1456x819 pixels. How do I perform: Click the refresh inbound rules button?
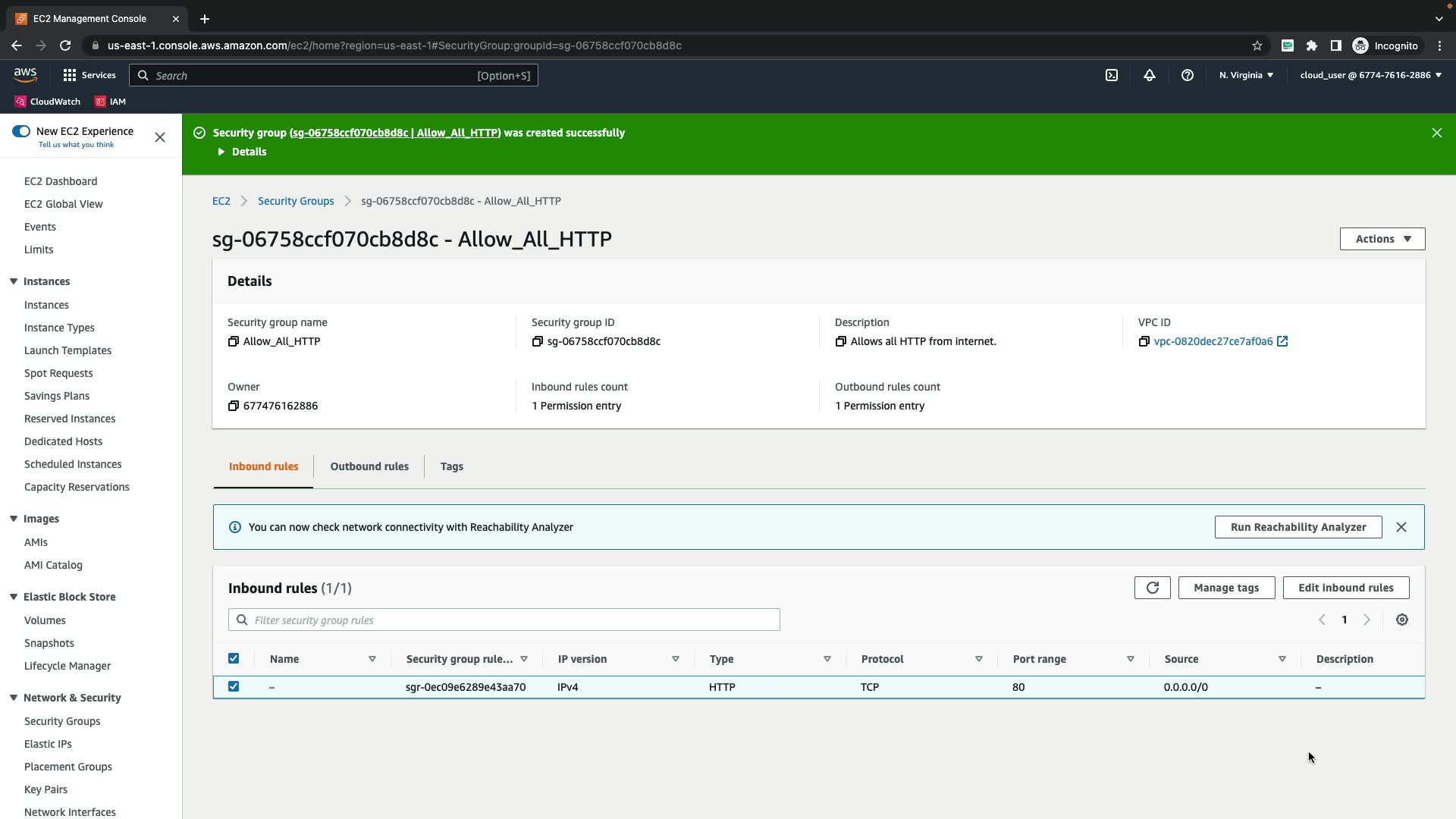tap(1152, 588)
